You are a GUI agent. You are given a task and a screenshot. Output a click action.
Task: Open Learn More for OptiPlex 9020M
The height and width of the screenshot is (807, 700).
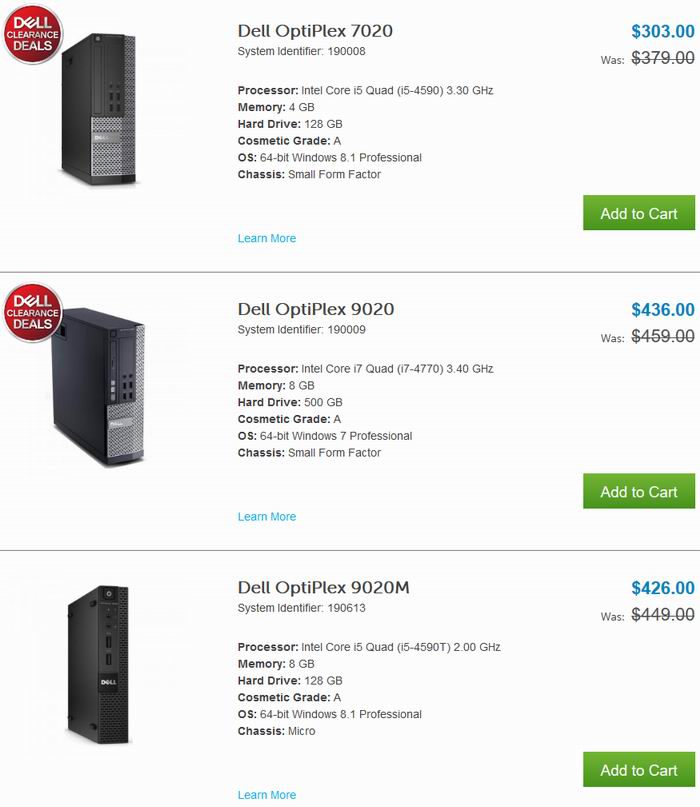tap(267, 795)
